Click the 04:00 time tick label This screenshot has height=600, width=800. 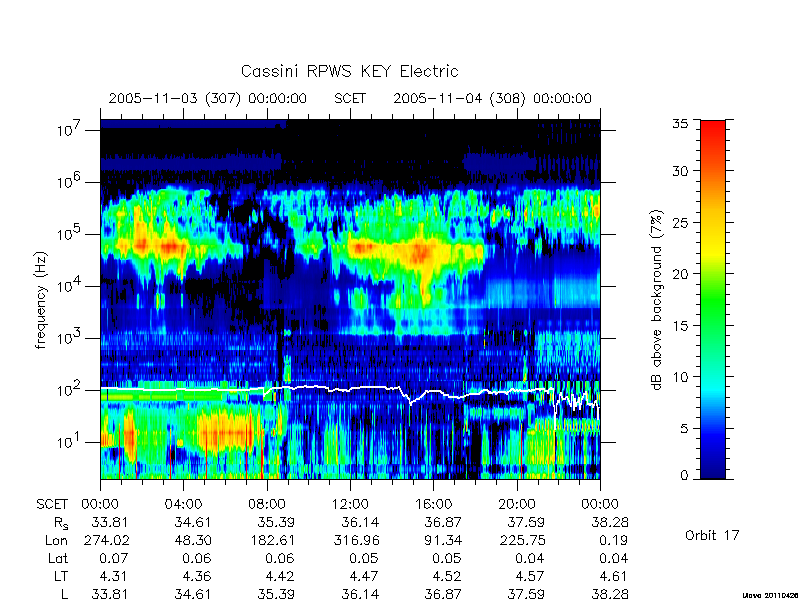point(183,504)
